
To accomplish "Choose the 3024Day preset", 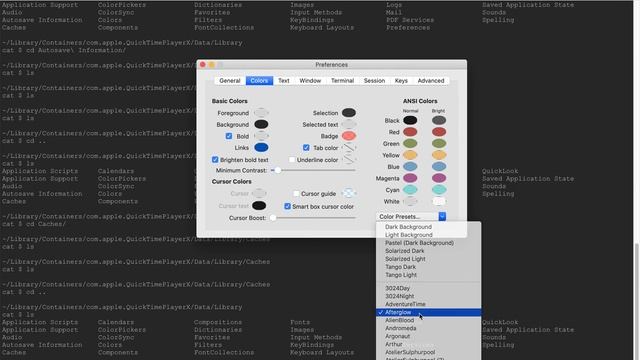I will click(x=429, y=288).
